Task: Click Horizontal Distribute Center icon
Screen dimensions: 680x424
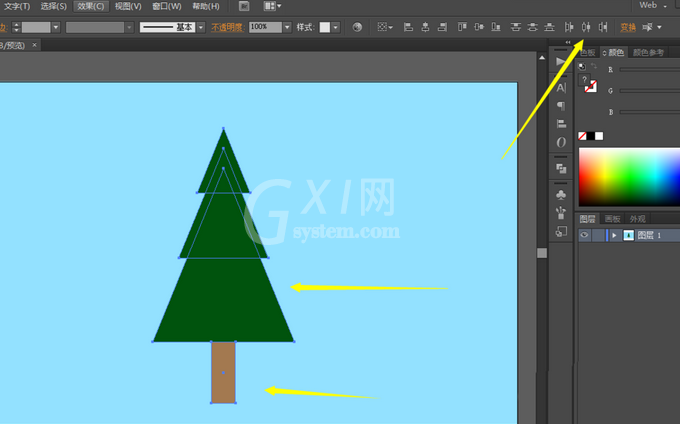Action: click(x=586, y=27)
